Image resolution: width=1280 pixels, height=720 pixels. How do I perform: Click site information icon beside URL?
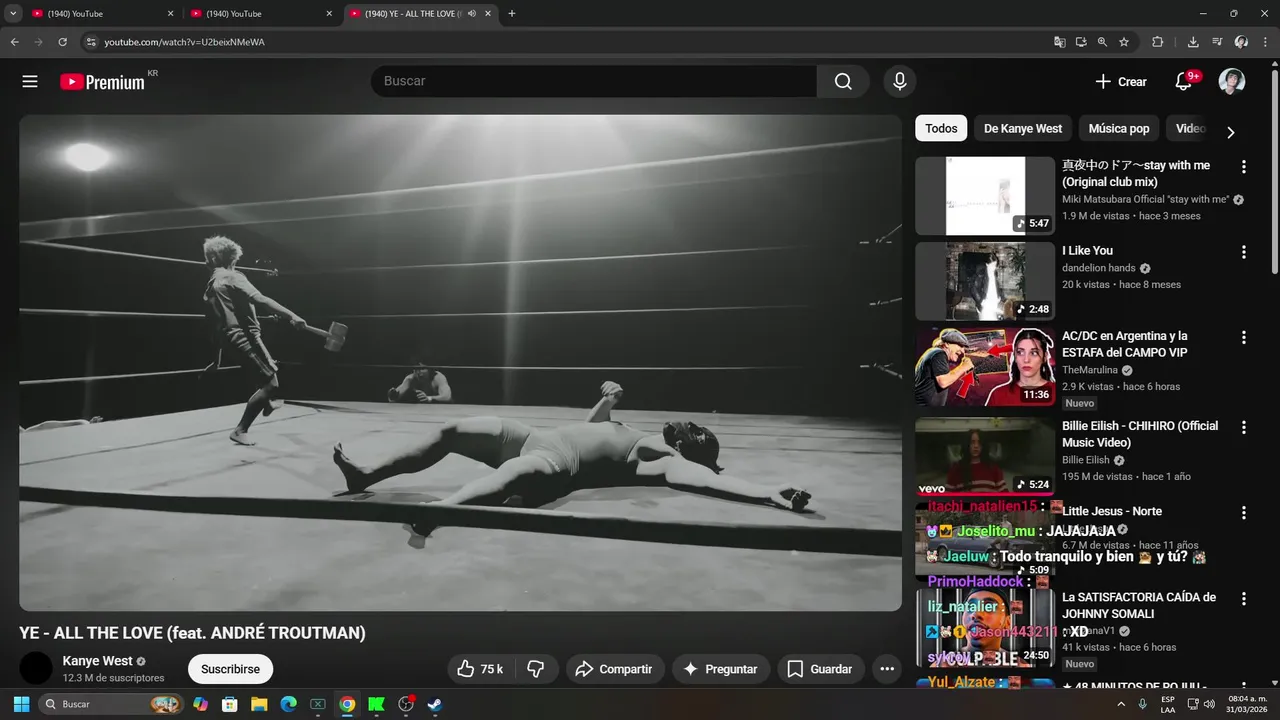point(90,42)
